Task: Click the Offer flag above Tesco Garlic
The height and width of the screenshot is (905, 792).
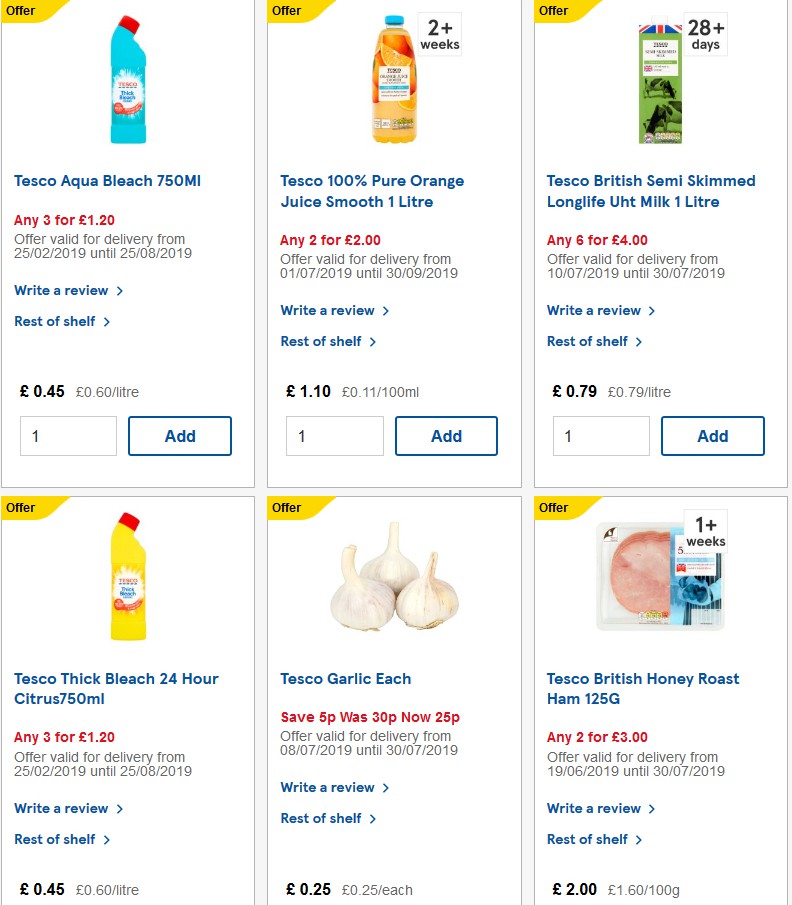Action: (286, 508)
